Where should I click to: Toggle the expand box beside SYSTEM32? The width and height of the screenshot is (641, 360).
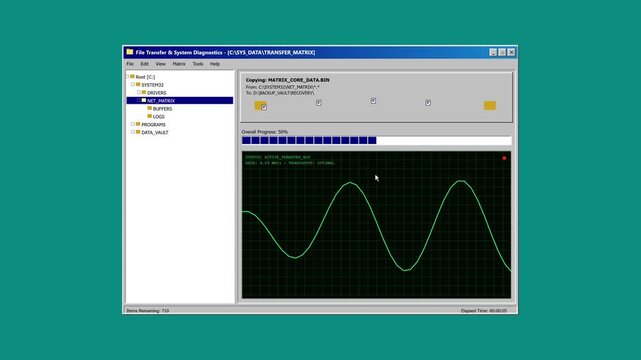pyautogui.click(x=133, y=84)
